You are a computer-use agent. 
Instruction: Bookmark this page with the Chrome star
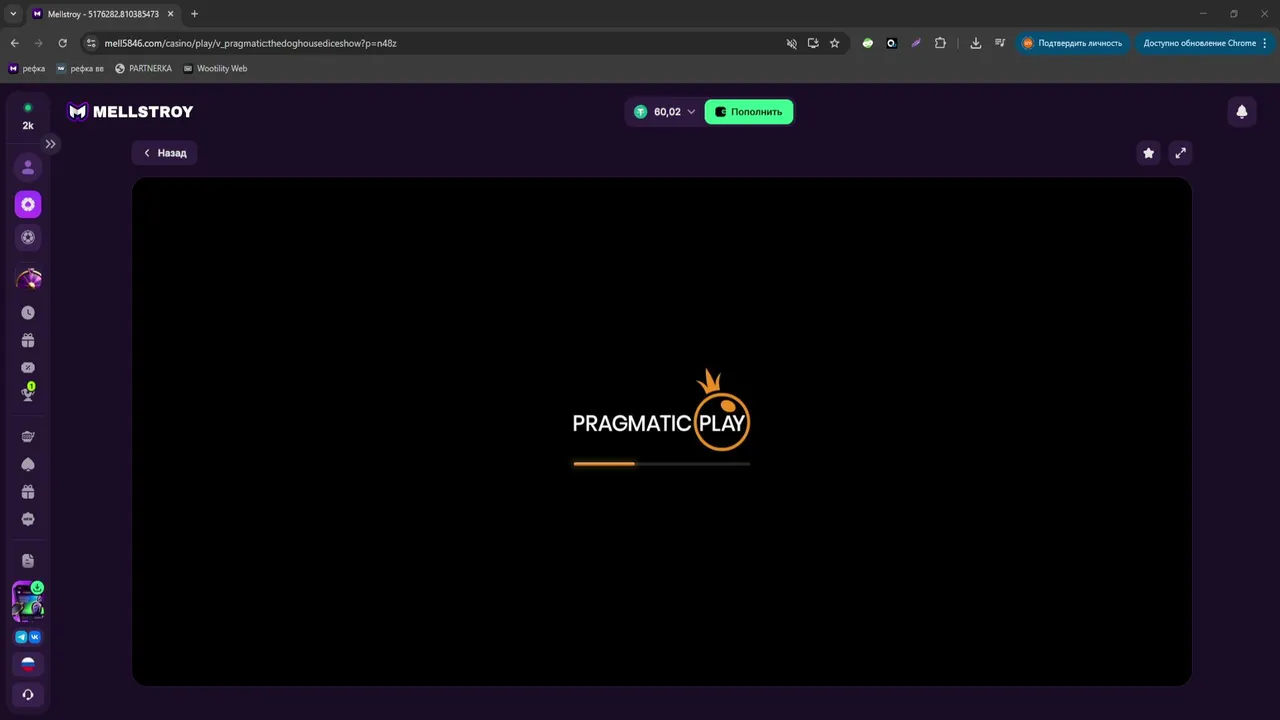click(835, 43)
